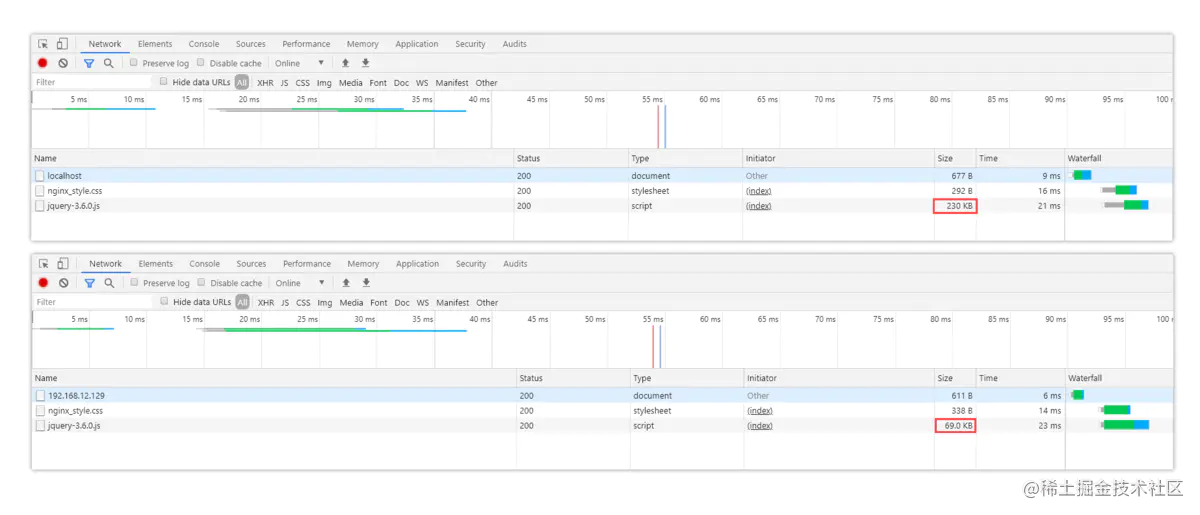Select jquery-3.6.0.js request in bottom panel
Image resolution: width=1200 pixels, height=515 pixels.
(601, 426)
